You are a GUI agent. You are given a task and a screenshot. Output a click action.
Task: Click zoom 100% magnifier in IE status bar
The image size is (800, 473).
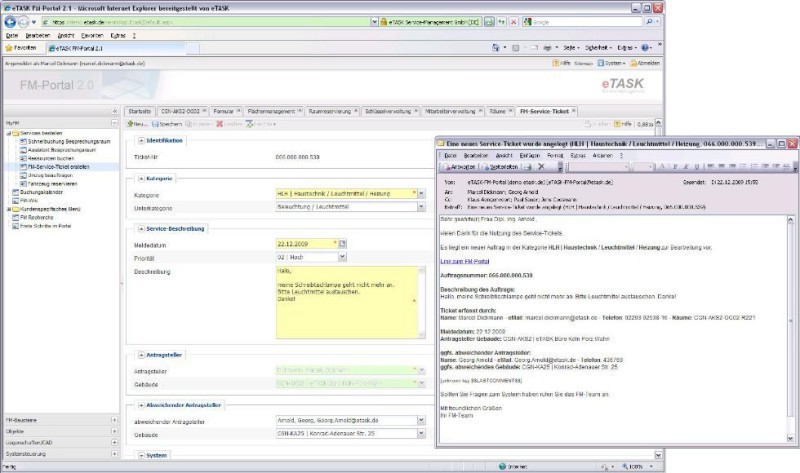pos(625,466)
